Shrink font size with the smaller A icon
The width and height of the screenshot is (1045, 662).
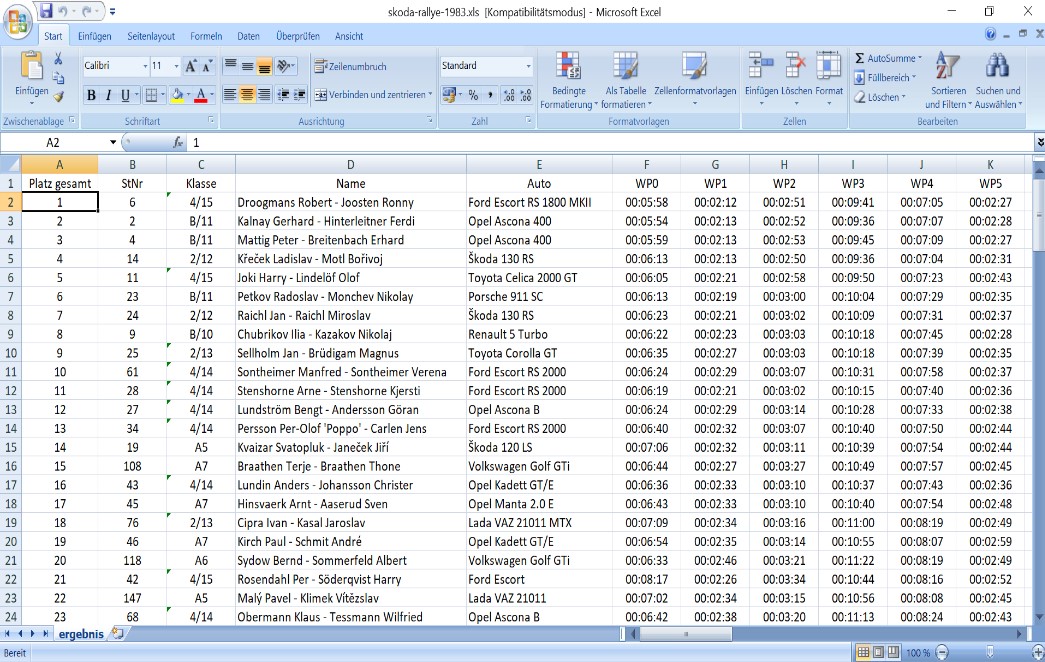[207, 65]
